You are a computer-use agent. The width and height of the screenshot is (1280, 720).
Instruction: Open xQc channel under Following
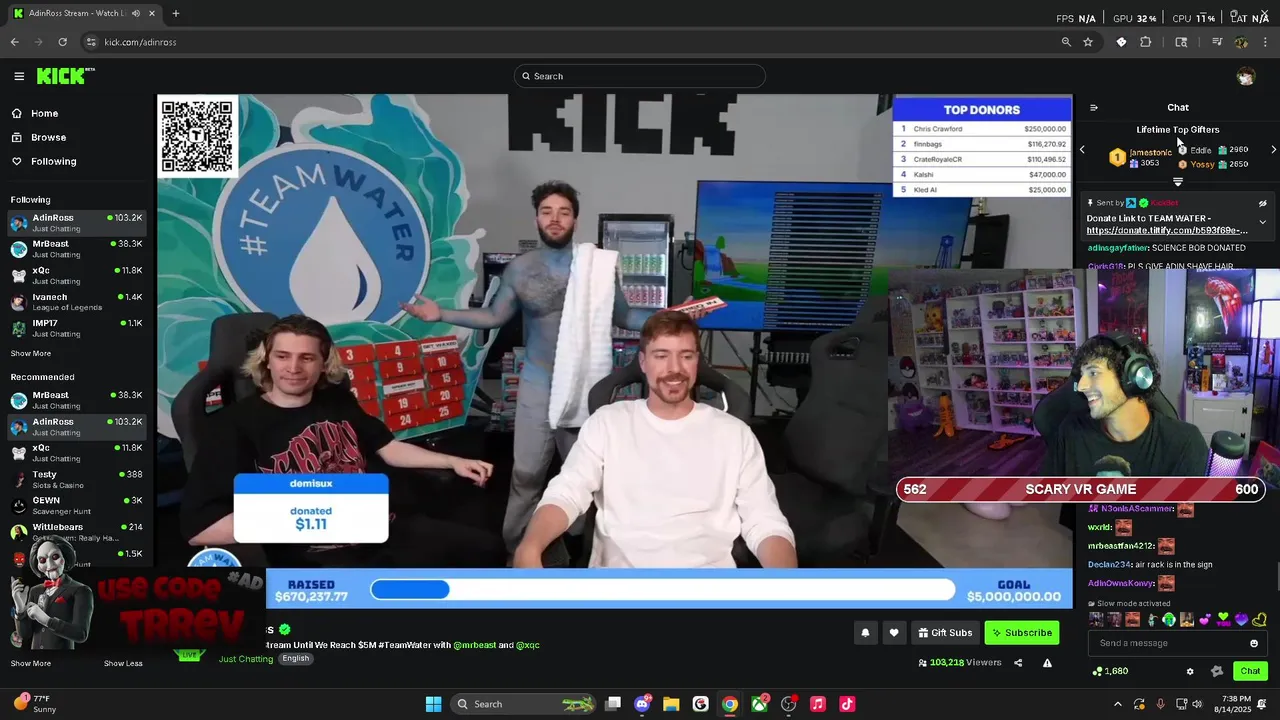[76, 275]
